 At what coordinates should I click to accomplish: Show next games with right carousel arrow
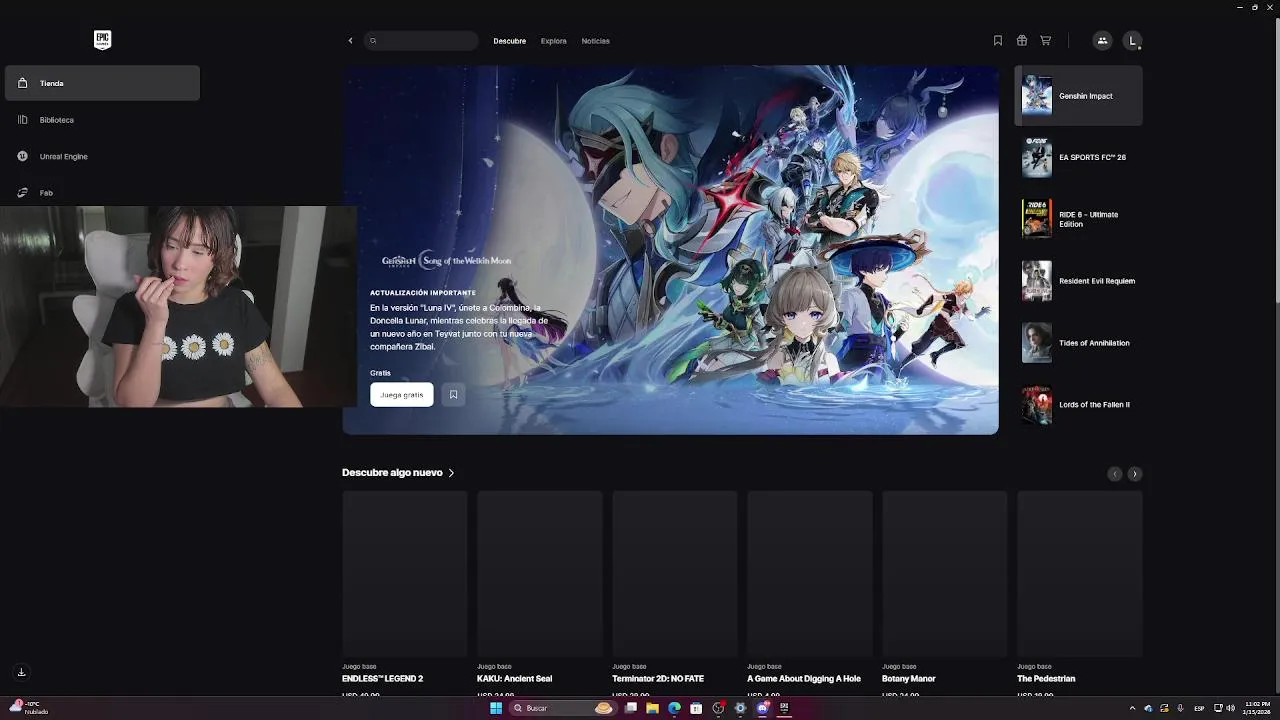coord(1134,474)
